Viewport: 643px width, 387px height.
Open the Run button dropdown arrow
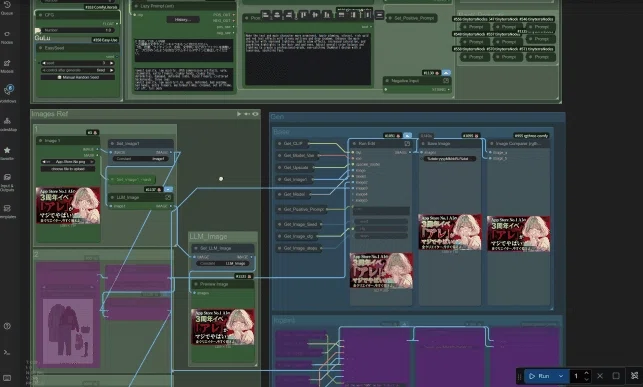[x=561, y=376]
